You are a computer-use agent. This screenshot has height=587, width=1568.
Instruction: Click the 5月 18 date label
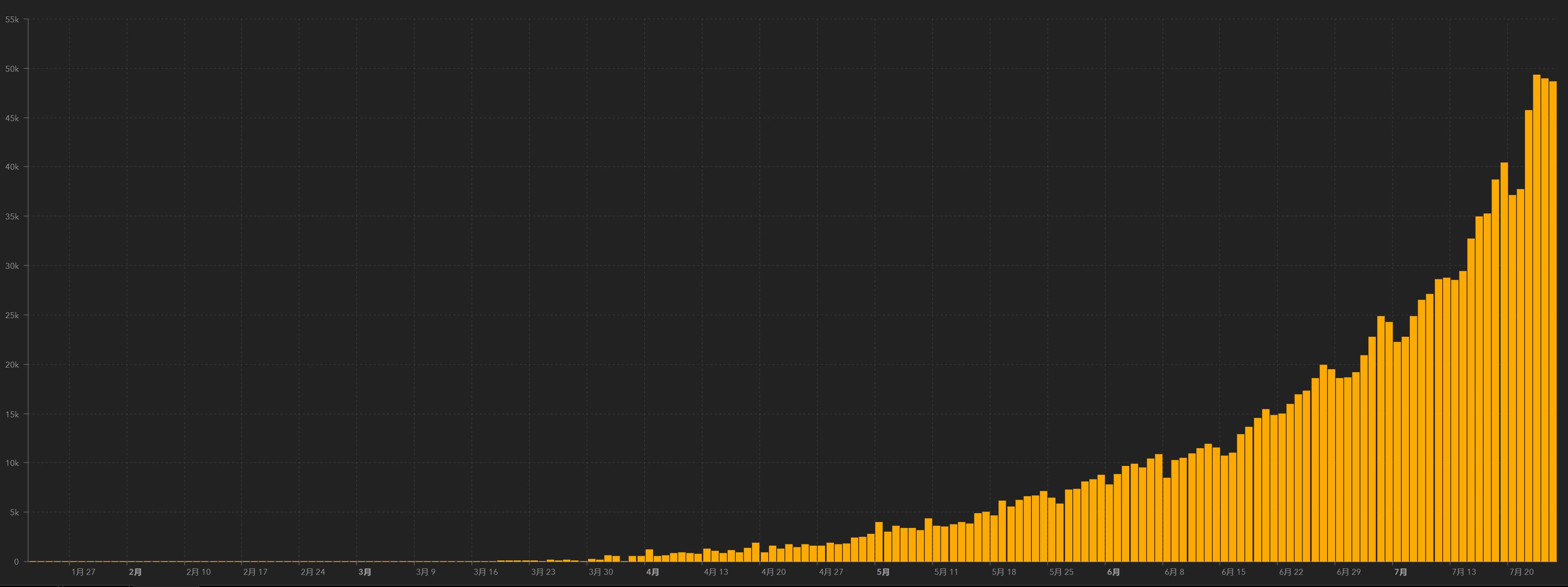1004,572
